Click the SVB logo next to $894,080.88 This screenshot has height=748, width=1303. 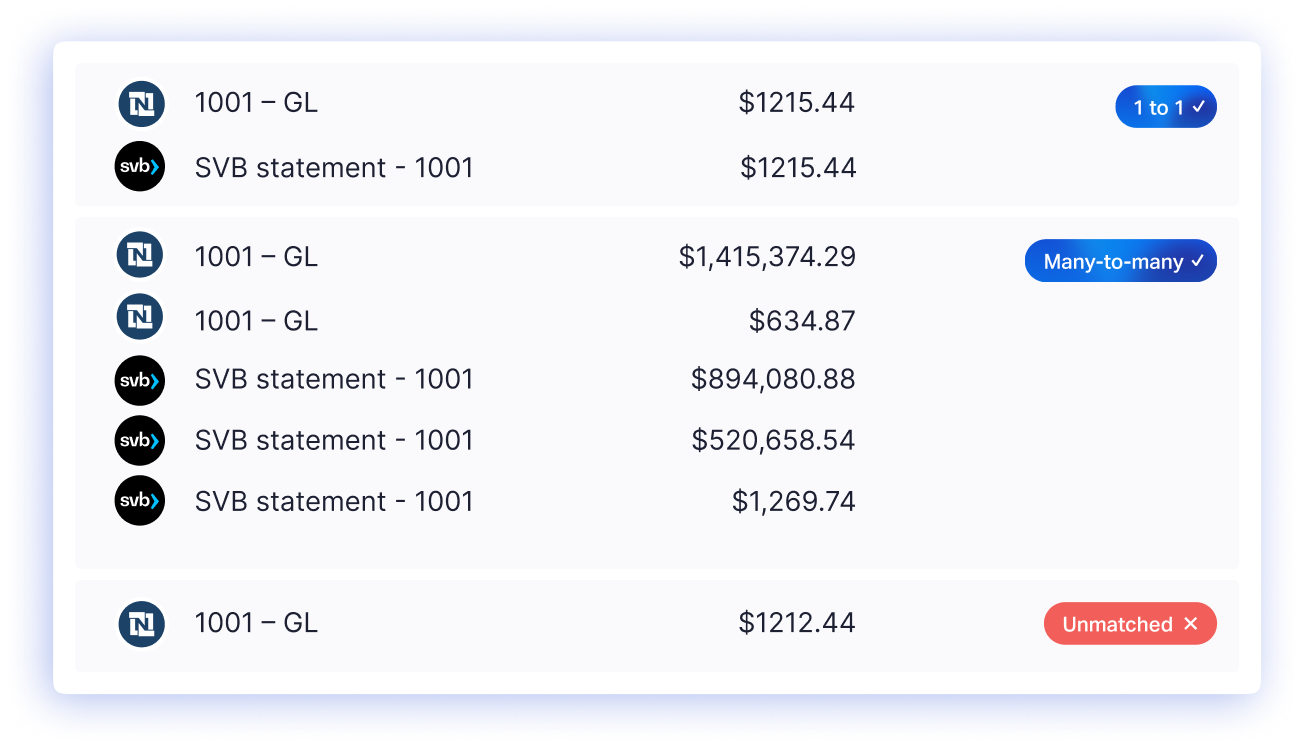coord(139,380)
